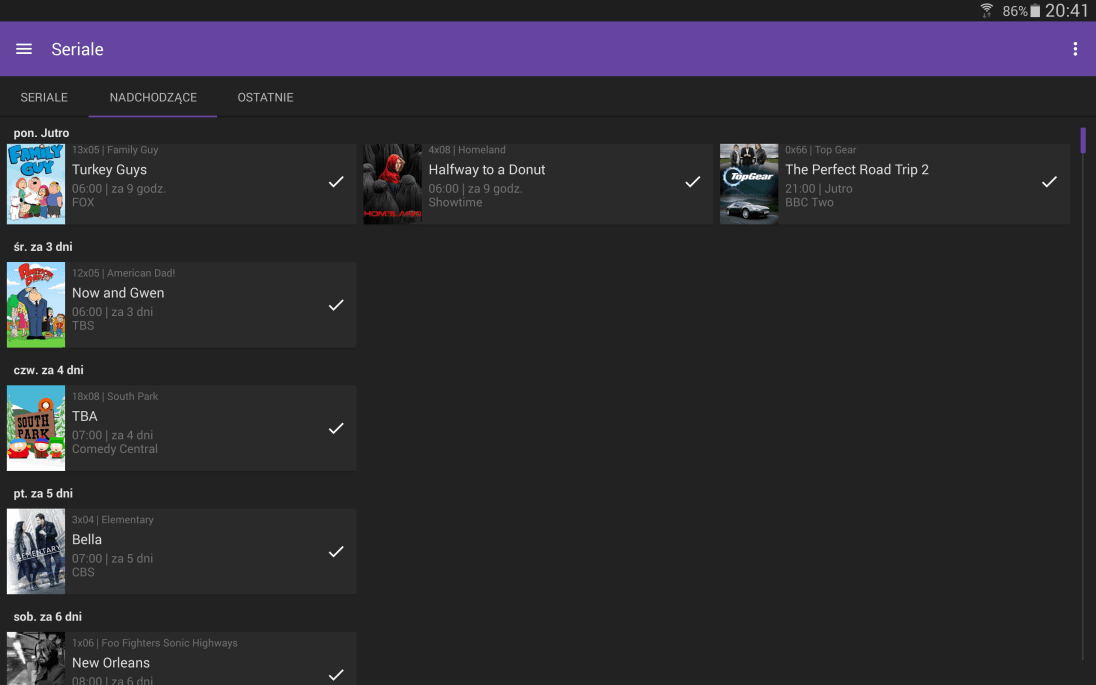Click the vertical scrollbar handle
The width and height of the screenshot is (1096, 685).
click(1083, 140)
